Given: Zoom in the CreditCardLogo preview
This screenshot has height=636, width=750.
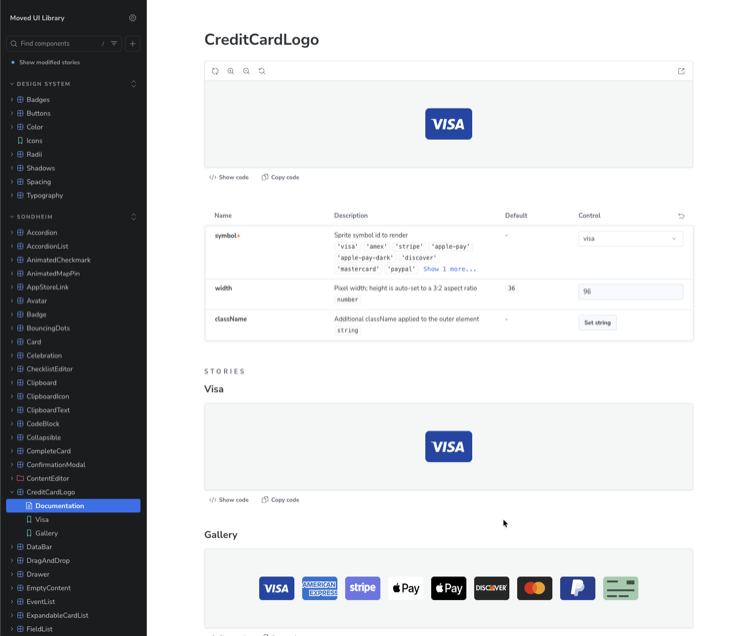Looking at the screenshot, I should pos(231,71).
